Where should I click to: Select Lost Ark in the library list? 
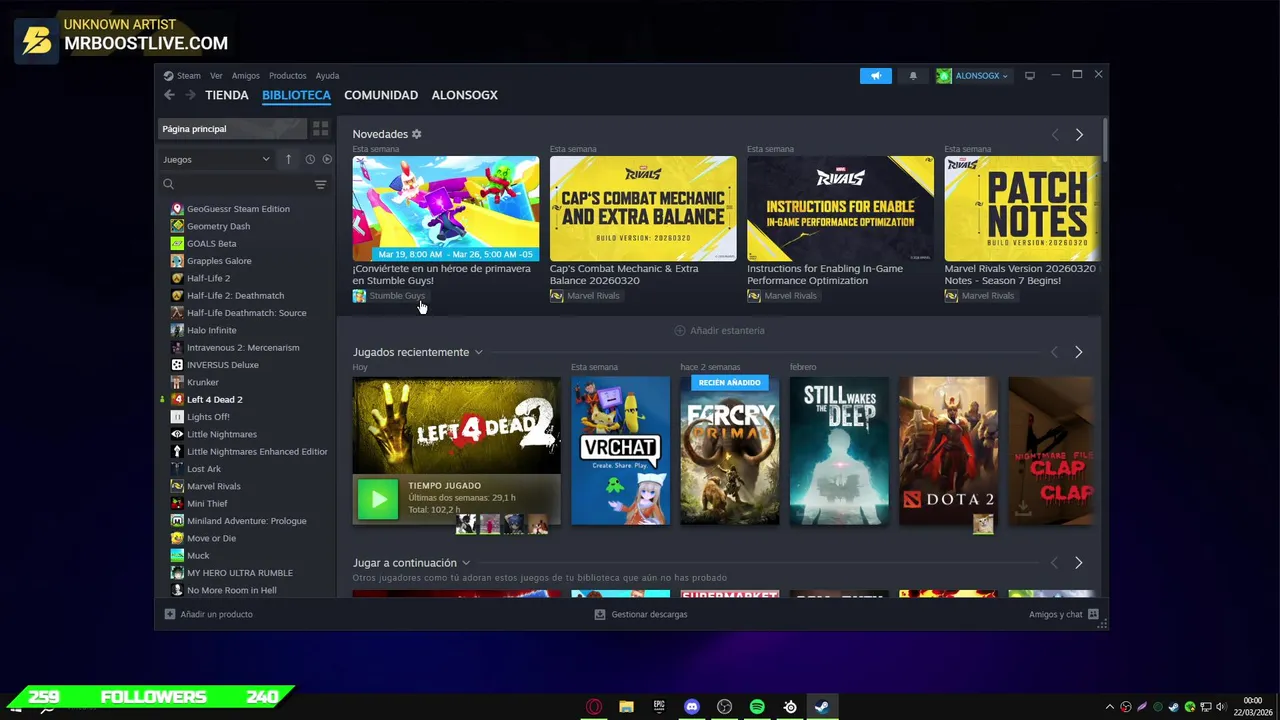(x=203, y=469)
